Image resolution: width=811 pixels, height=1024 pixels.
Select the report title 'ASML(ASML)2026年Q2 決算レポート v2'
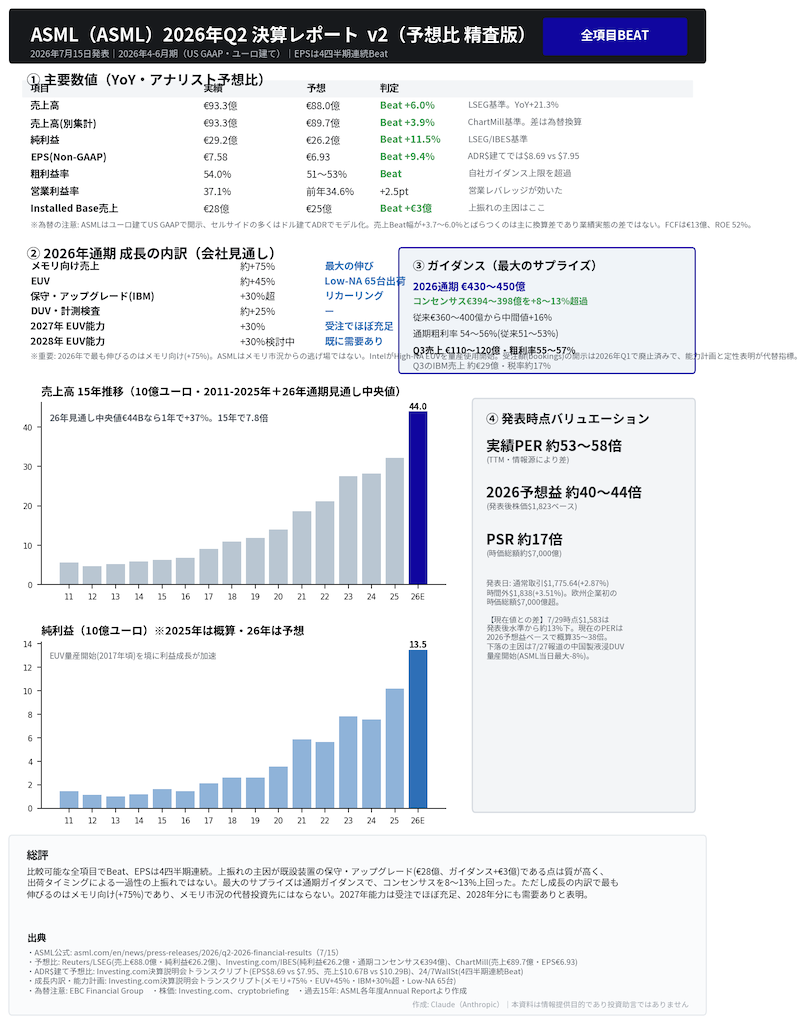[209, 35]
